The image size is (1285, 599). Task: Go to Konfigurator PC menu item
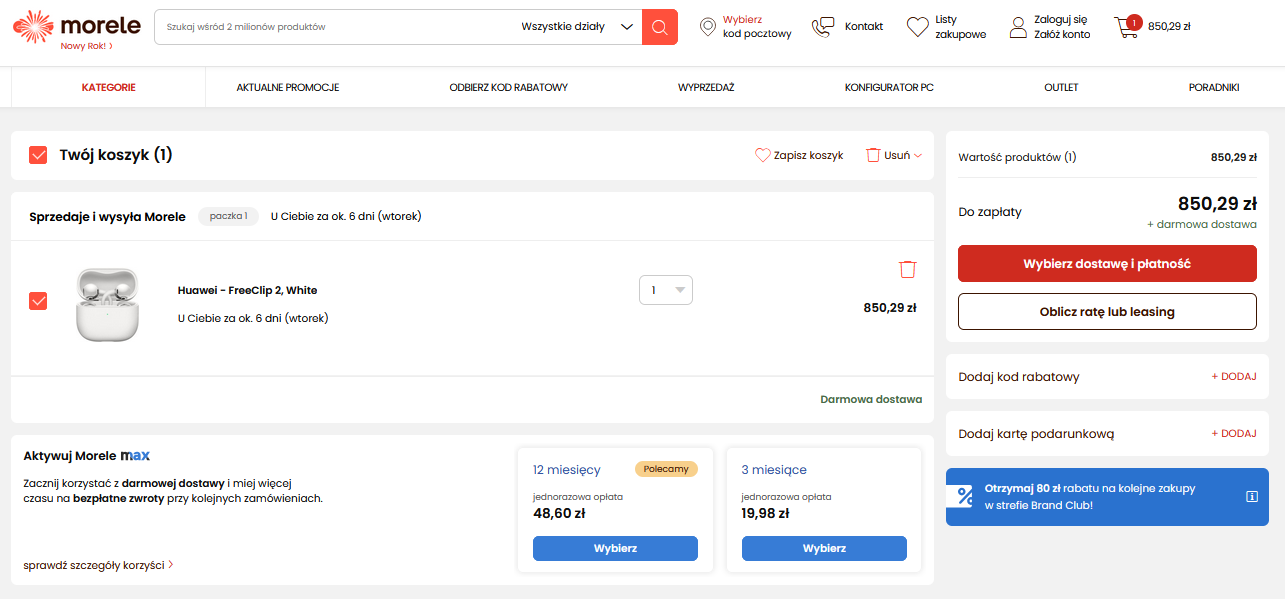(889, 88)
